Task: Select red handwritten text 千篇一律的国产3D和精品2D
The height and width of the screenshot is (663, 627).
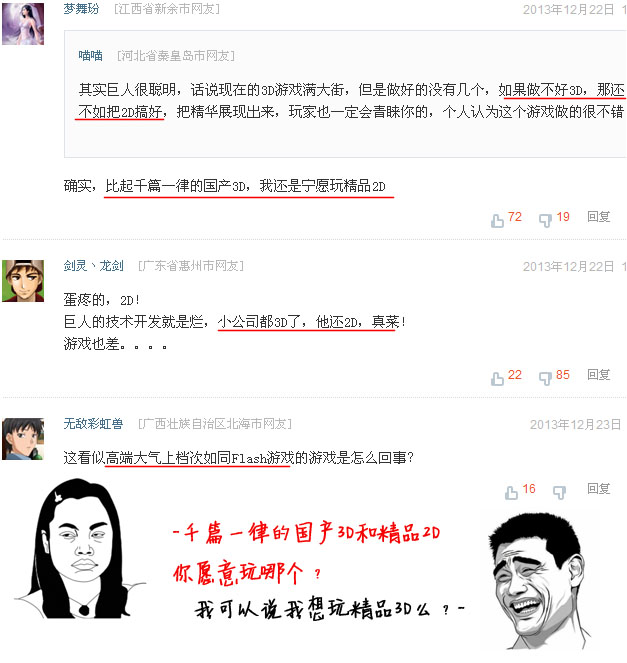Action: click(x=307, y=533)
